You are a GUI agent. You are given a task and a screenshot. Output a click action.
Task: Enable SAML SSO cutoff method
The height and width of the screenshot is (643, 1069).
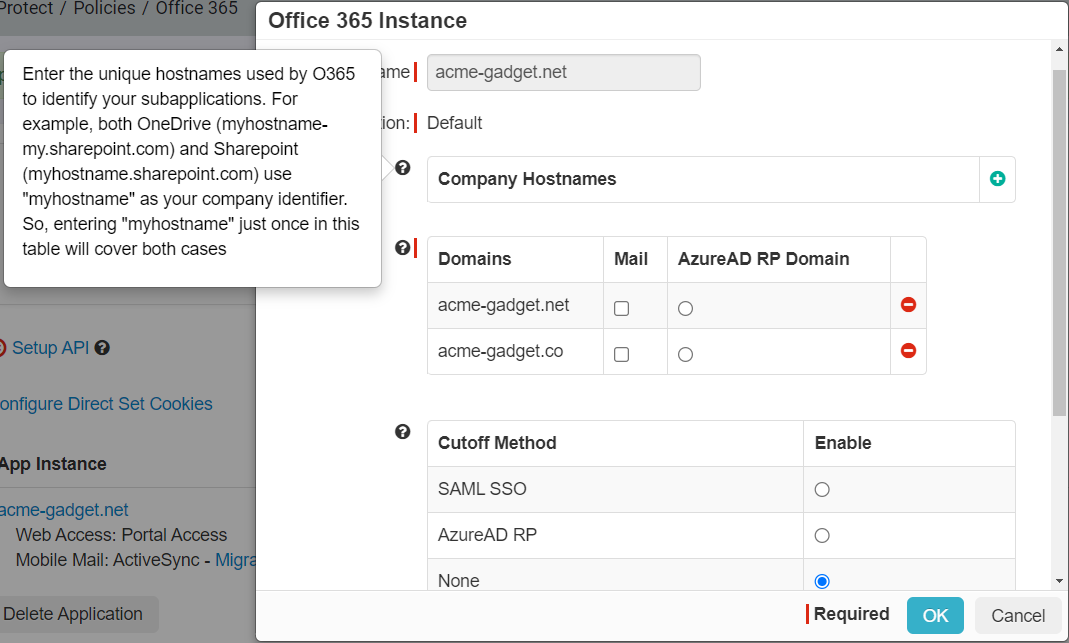(x=822, y=490)
